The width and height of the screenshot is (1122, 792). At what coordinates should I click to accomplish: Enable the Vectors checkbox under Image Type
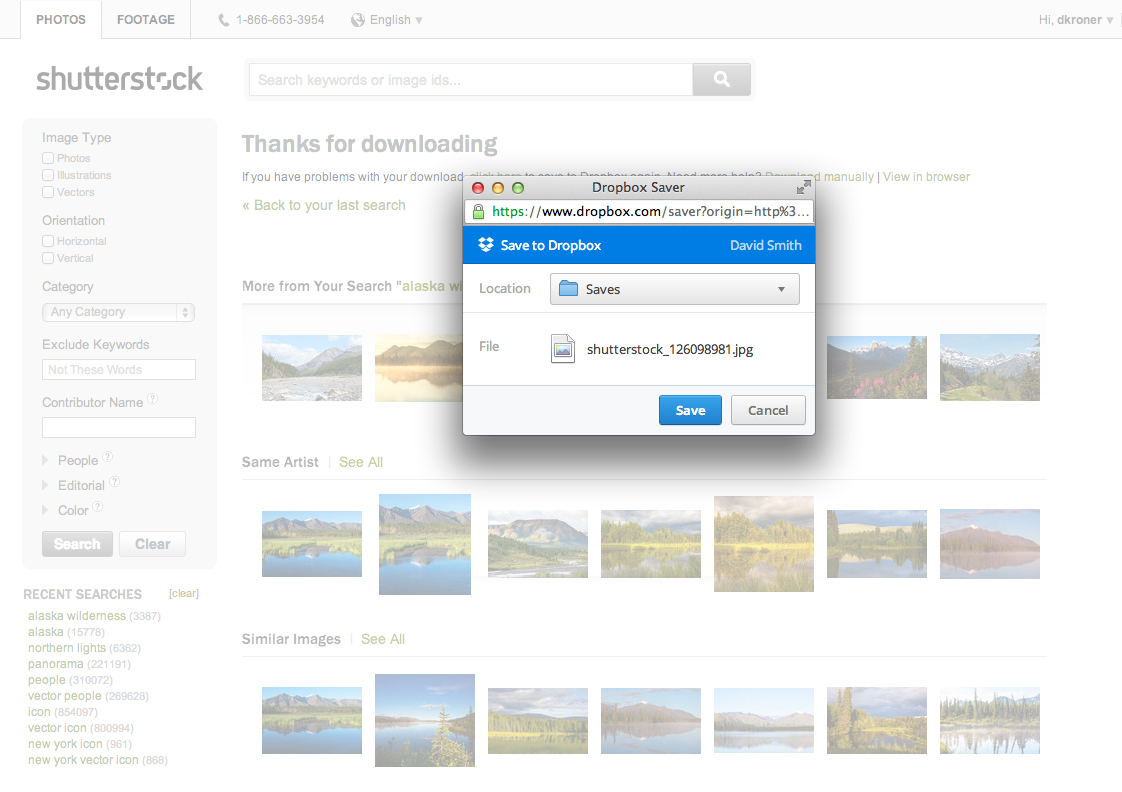[x=46, y=192]
